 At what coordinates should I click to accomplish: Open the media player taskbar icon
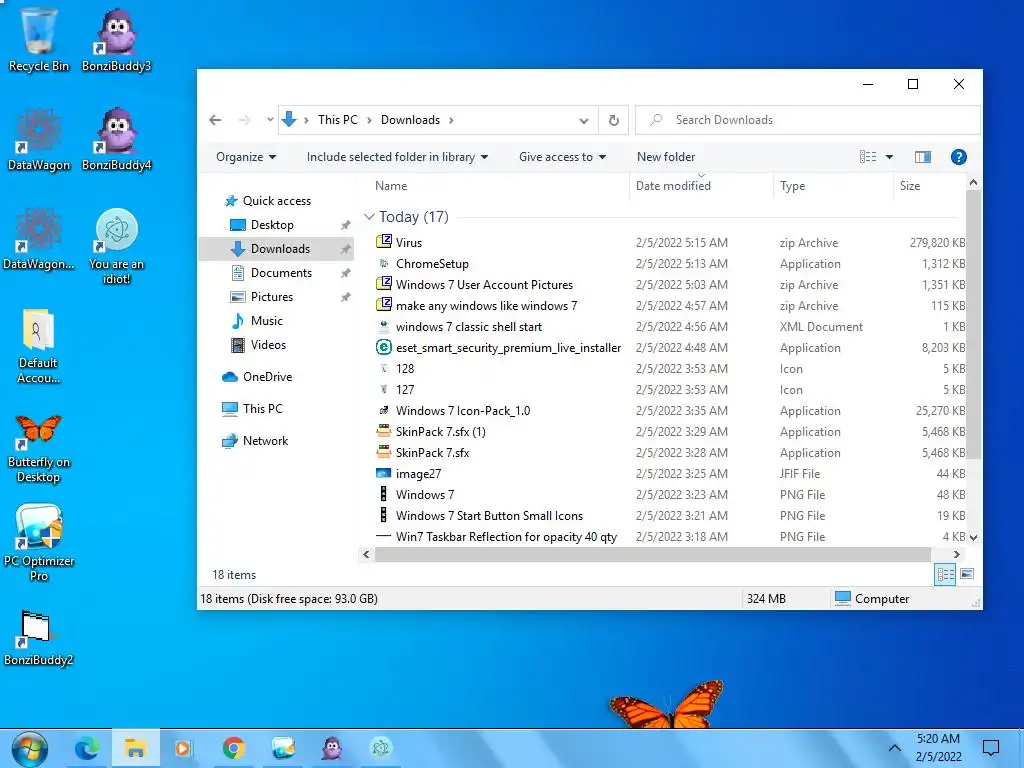click(x=184, y=748)
